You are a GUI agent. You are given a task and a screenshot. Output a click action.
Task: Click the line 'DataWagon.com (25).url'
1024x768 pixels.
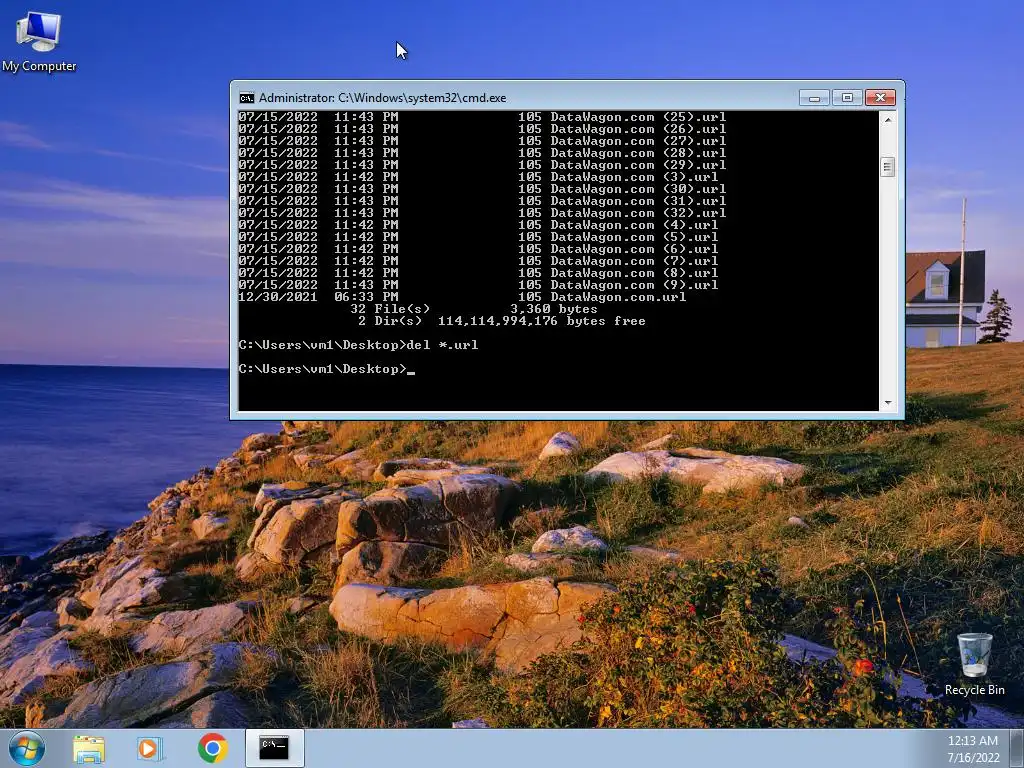(x=482, y=117)
